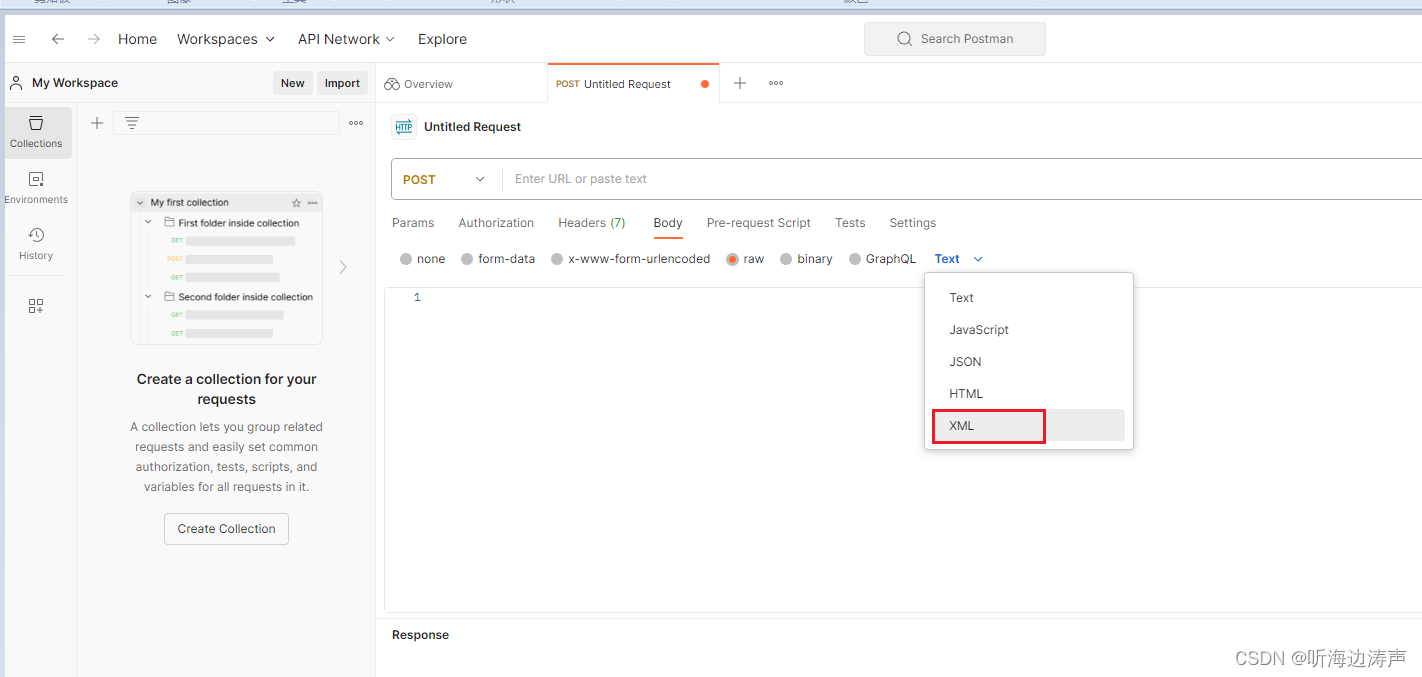
Task: Open the filter icon next to the search box
Action: (x=132, y=122)
